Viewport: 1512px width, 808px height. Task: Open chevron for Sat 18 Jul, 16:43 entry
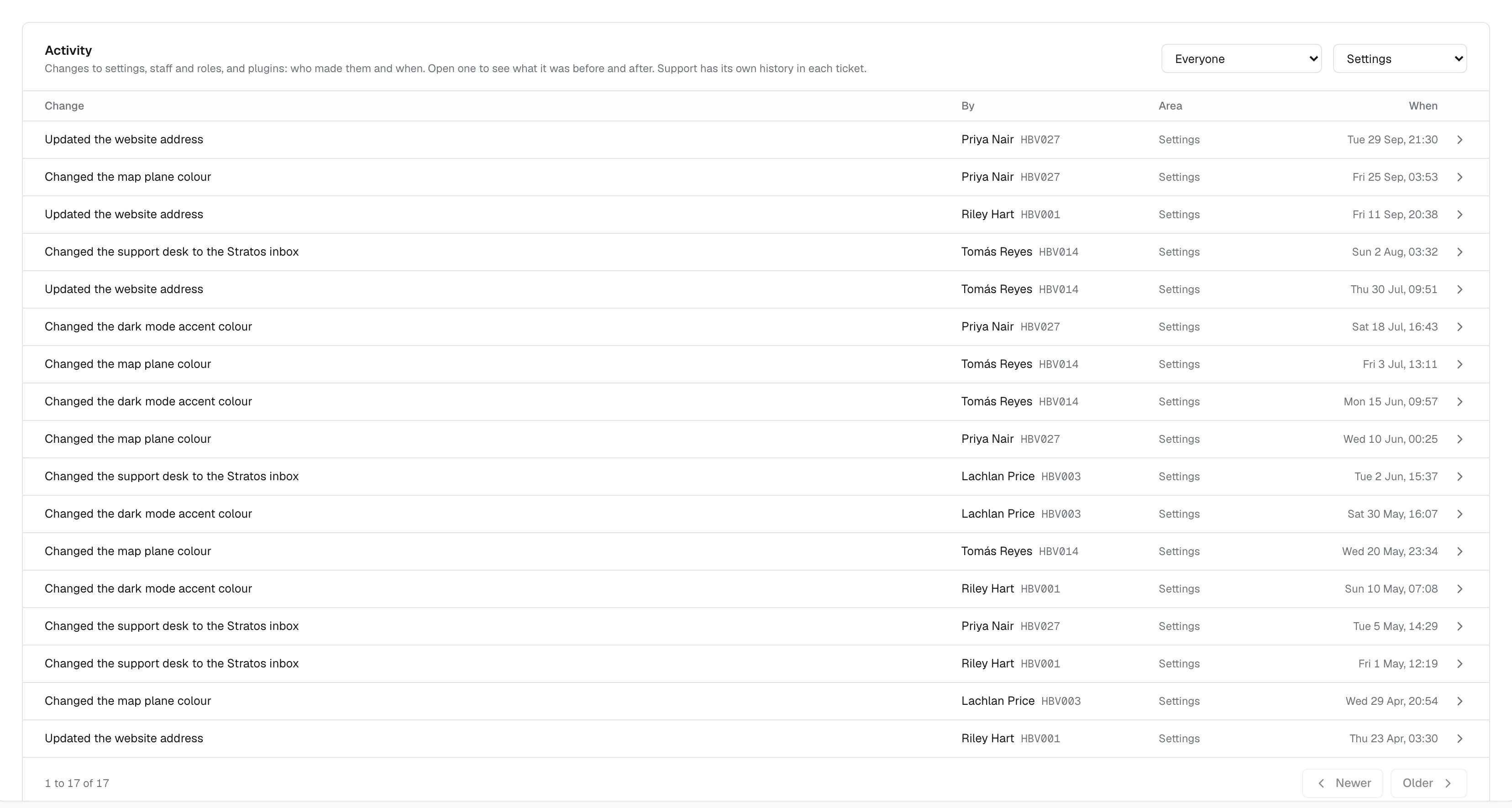1460,327
